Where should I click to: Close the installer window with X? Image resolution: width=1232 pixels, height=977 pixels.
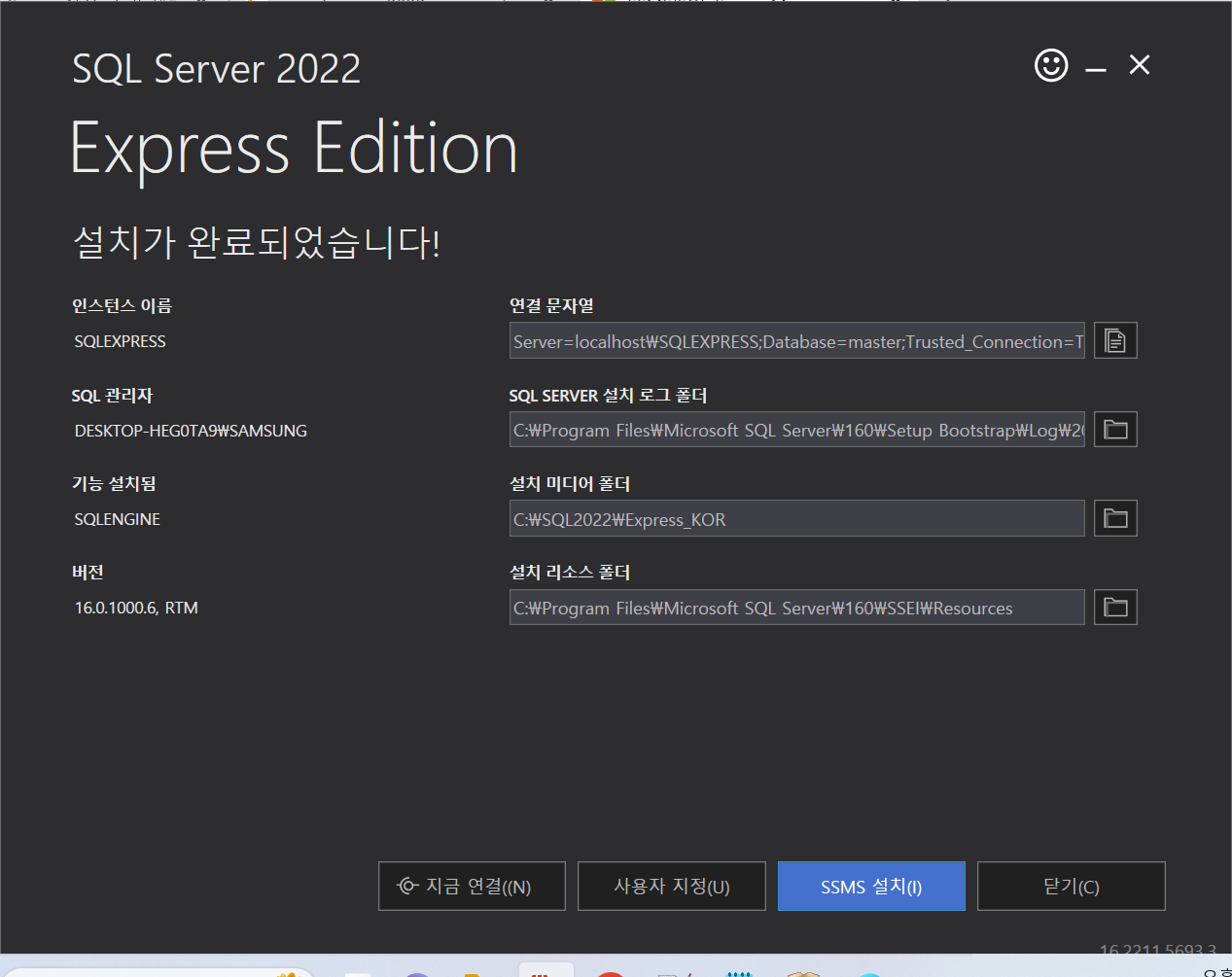pyautogui.click(x=1140, y=65)
